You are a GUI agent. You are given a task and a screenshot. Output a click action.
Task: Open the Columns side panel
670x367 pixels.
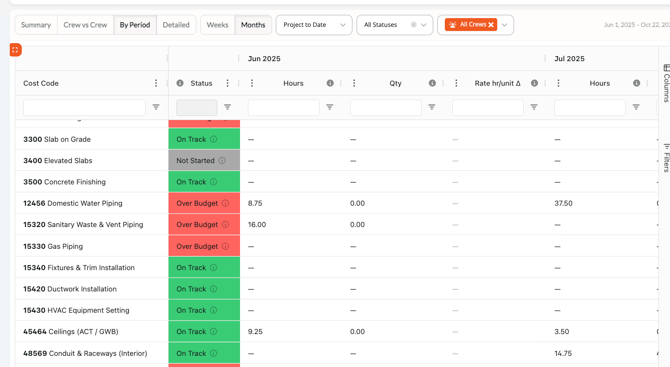pyautogui.click(x=666, y=83)
